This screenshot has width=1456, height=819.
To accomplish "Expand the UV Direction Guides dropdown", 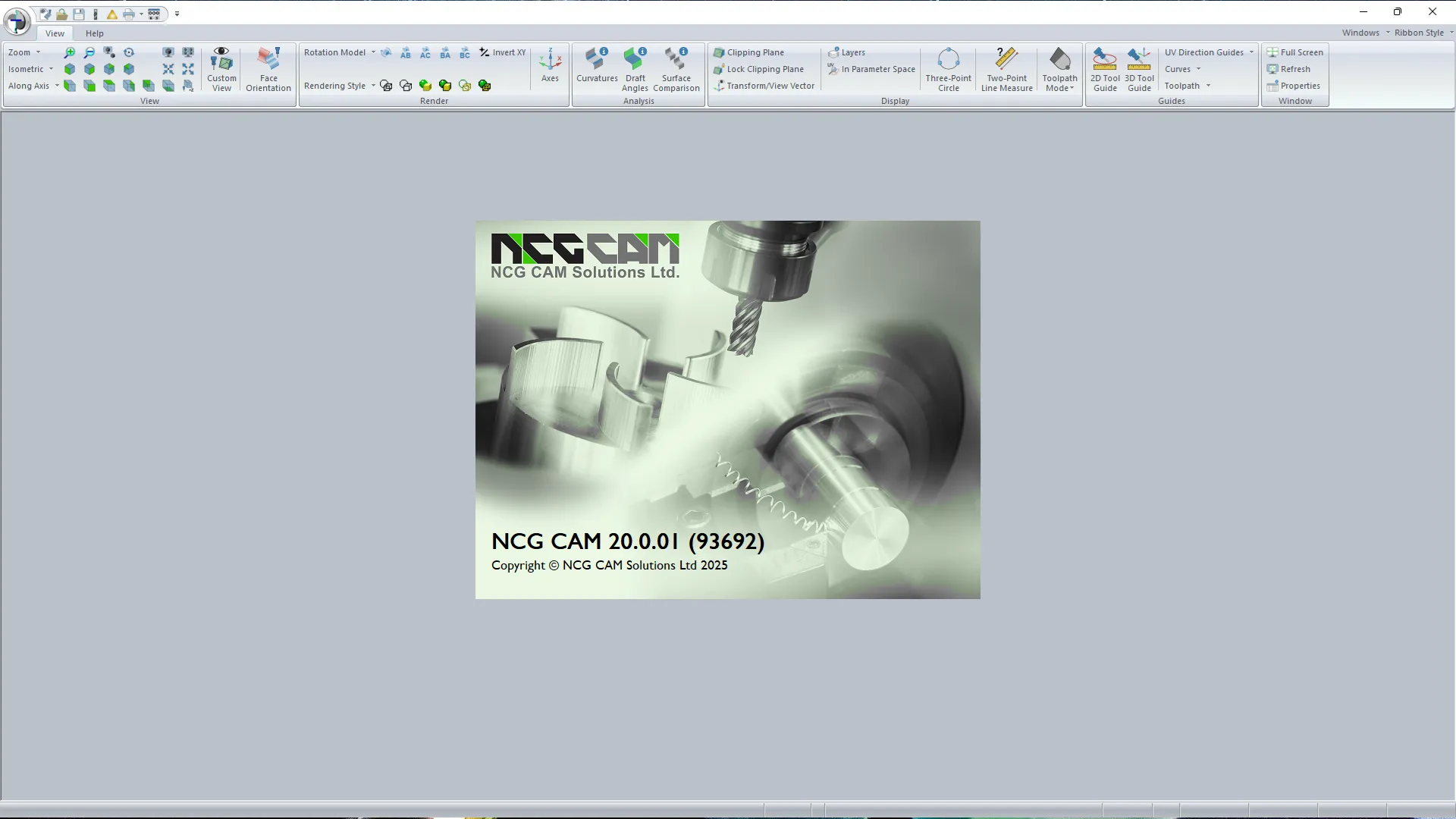I will pos(1250,52).
